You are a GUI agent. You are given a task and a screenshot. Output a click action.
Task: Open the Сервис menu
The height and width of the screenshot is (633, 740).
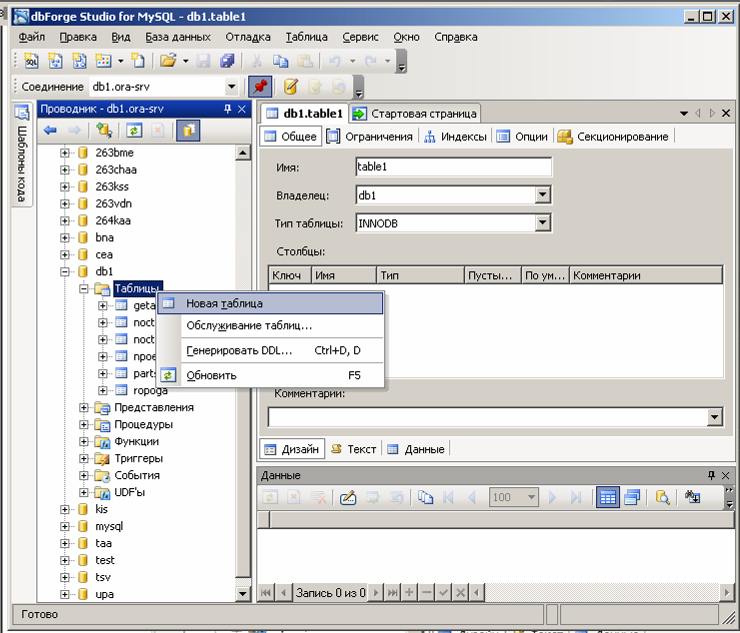pos(361,37)
